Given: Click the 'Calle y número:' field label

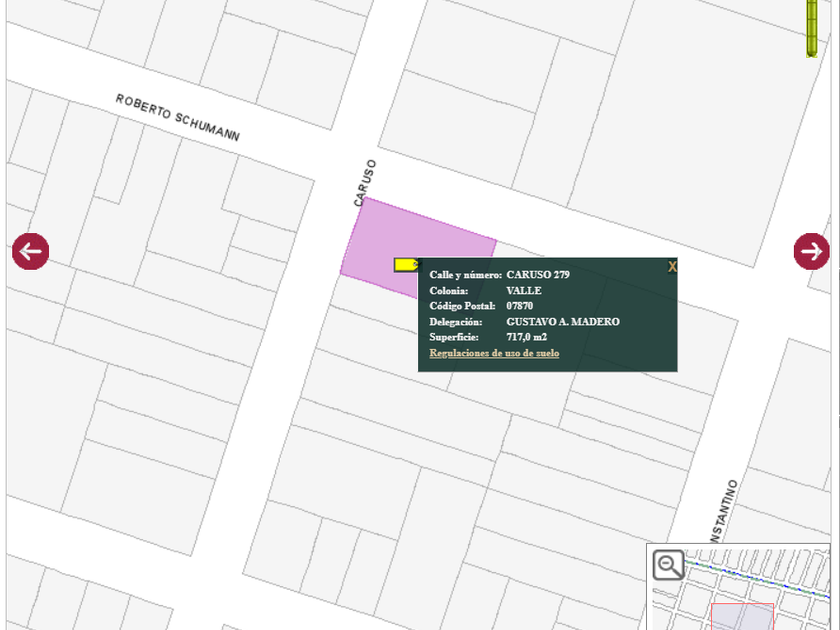Looking at the screenshot, I should coord(465,274).
